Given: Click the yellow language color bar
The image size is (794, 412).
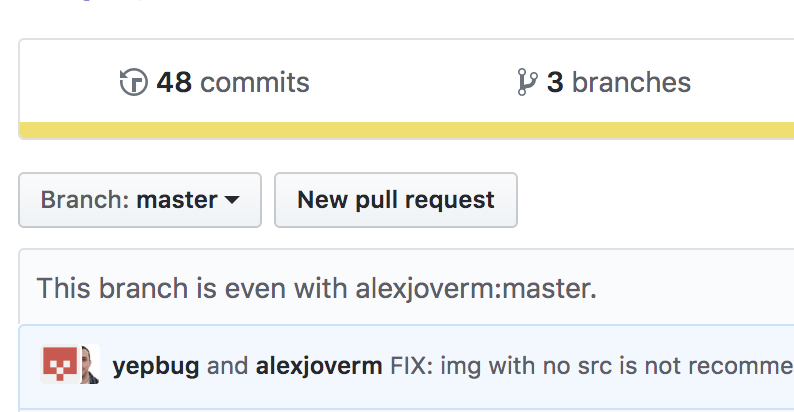Looking at the screenshot, I should pyautogui.click(x=400, y=130).
